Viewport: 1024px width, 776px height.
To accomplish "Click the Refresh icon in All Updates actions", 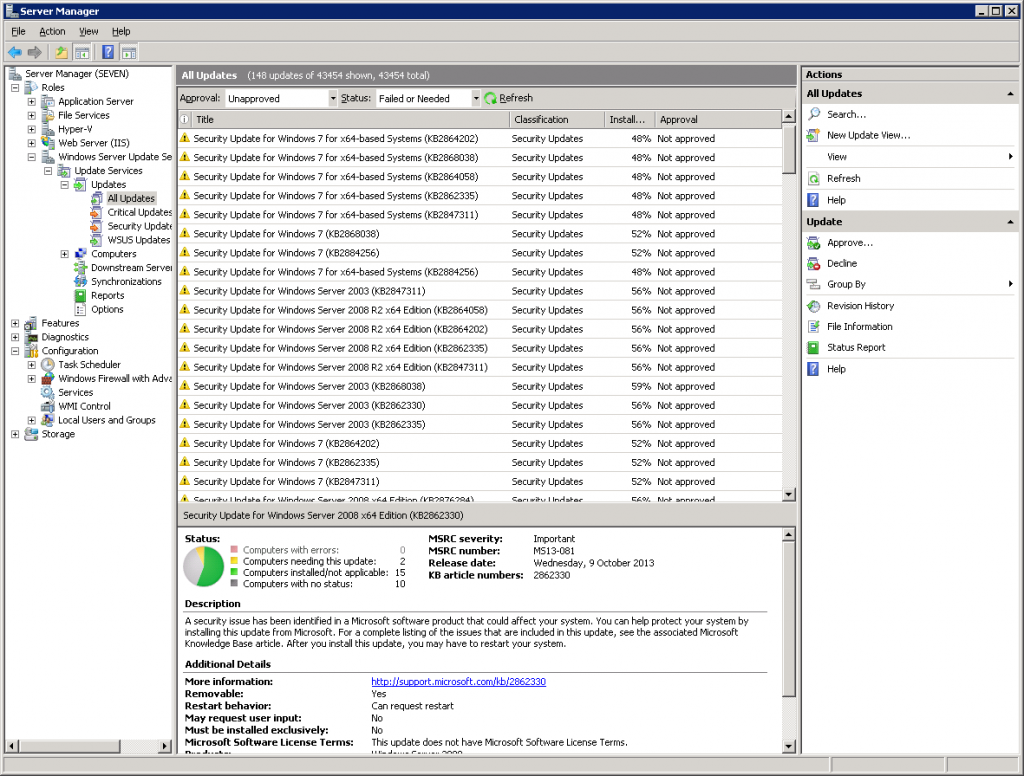I will click(x=814, y=178).
